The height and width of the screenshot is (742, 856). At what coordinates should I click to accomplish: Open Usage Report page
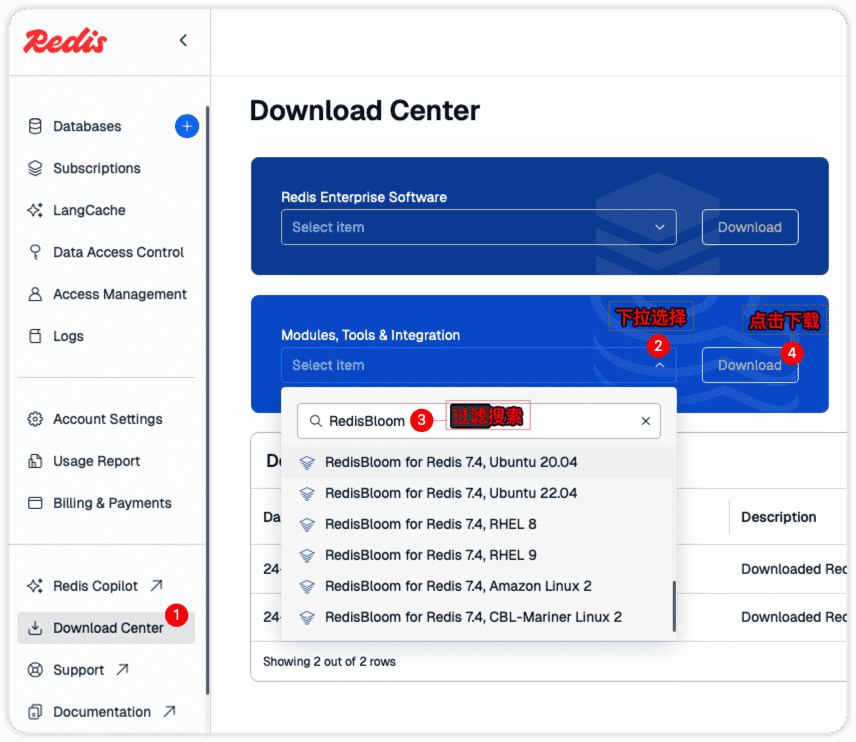pos(96,461)
